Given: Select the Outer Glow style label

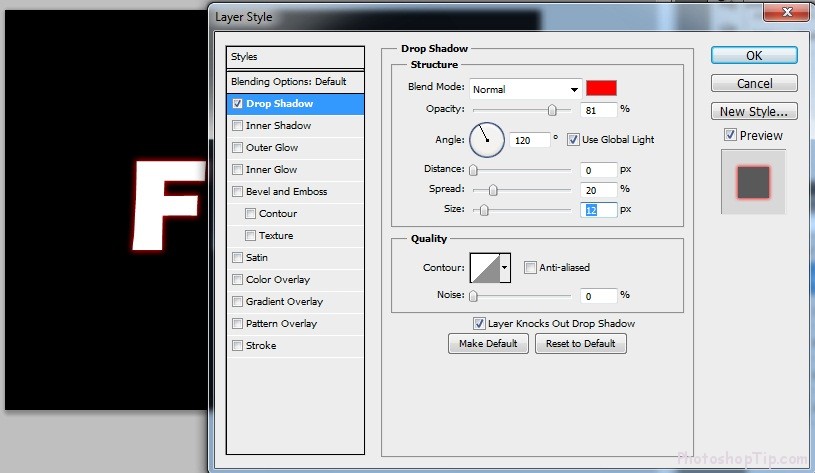Looking at the screenshot, I should pyautogui.click(x=272, y=148).
